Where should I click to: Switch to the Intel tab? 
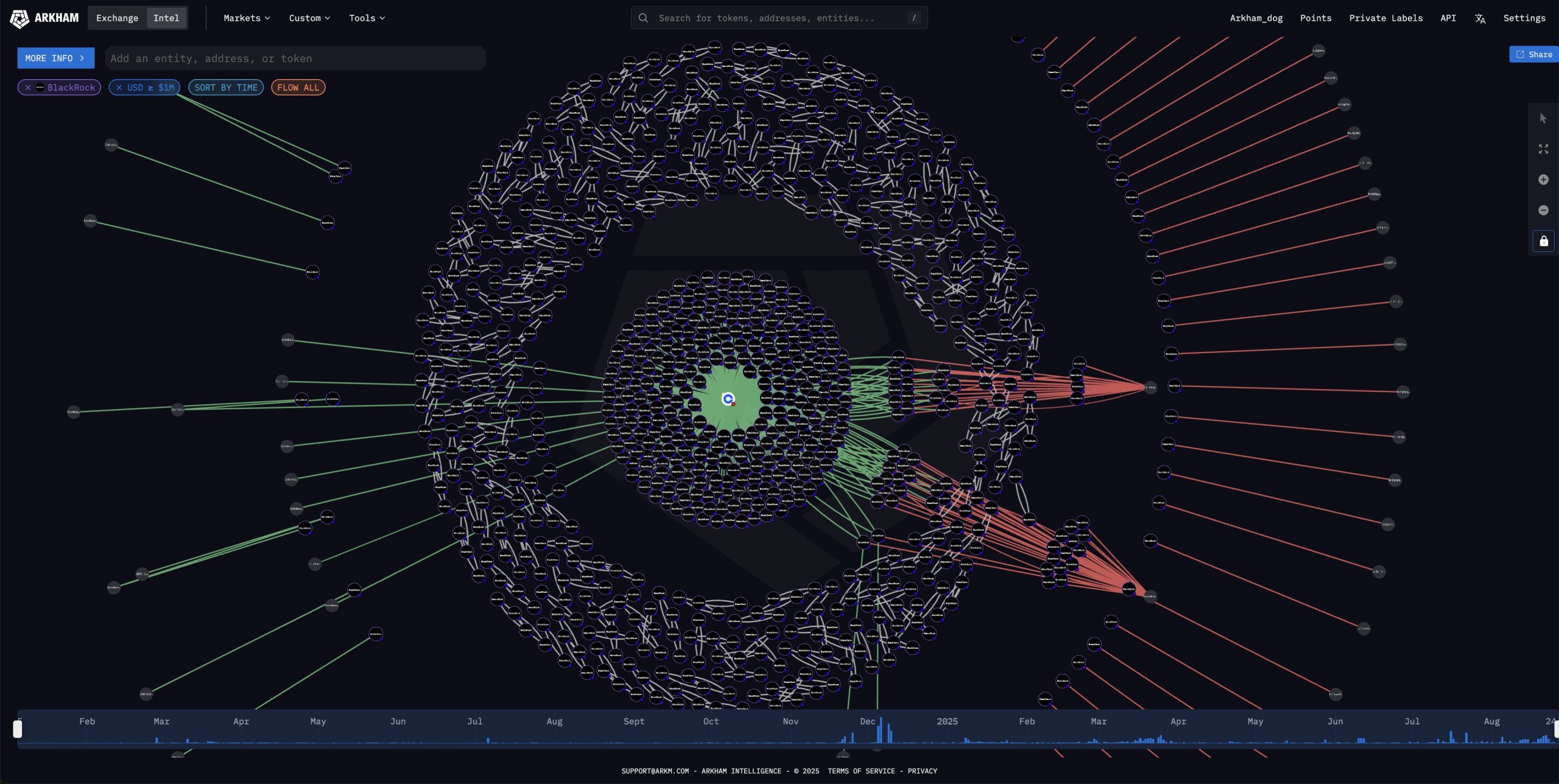(166, 18)
